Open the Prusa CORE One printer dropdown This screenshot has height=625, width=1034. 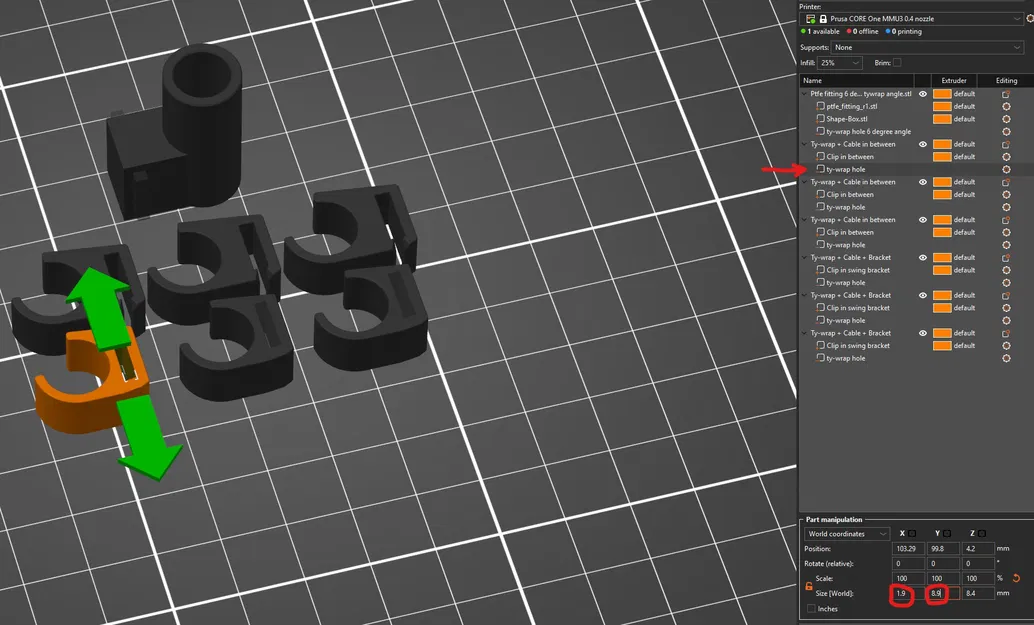913,19
